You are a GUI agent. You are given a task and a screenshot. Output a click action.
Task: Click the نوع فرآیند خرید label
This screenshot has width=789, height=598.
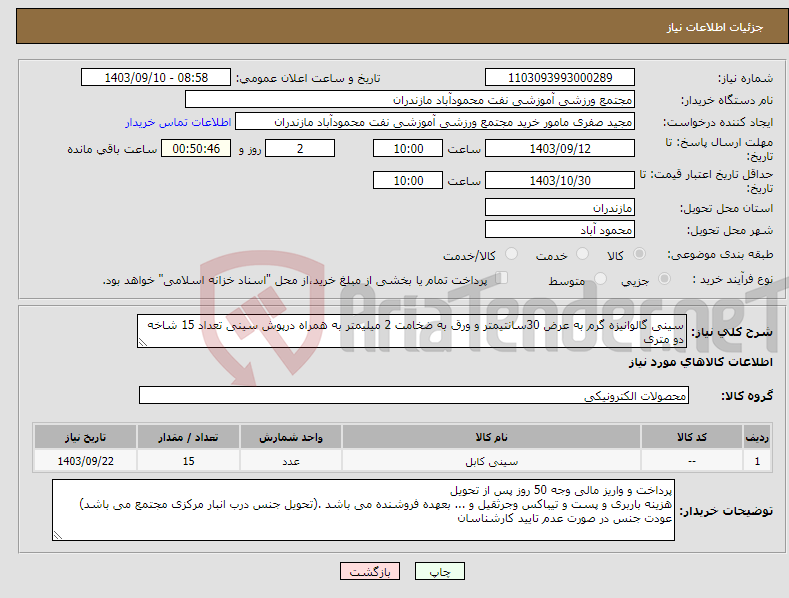coord(733,279)
